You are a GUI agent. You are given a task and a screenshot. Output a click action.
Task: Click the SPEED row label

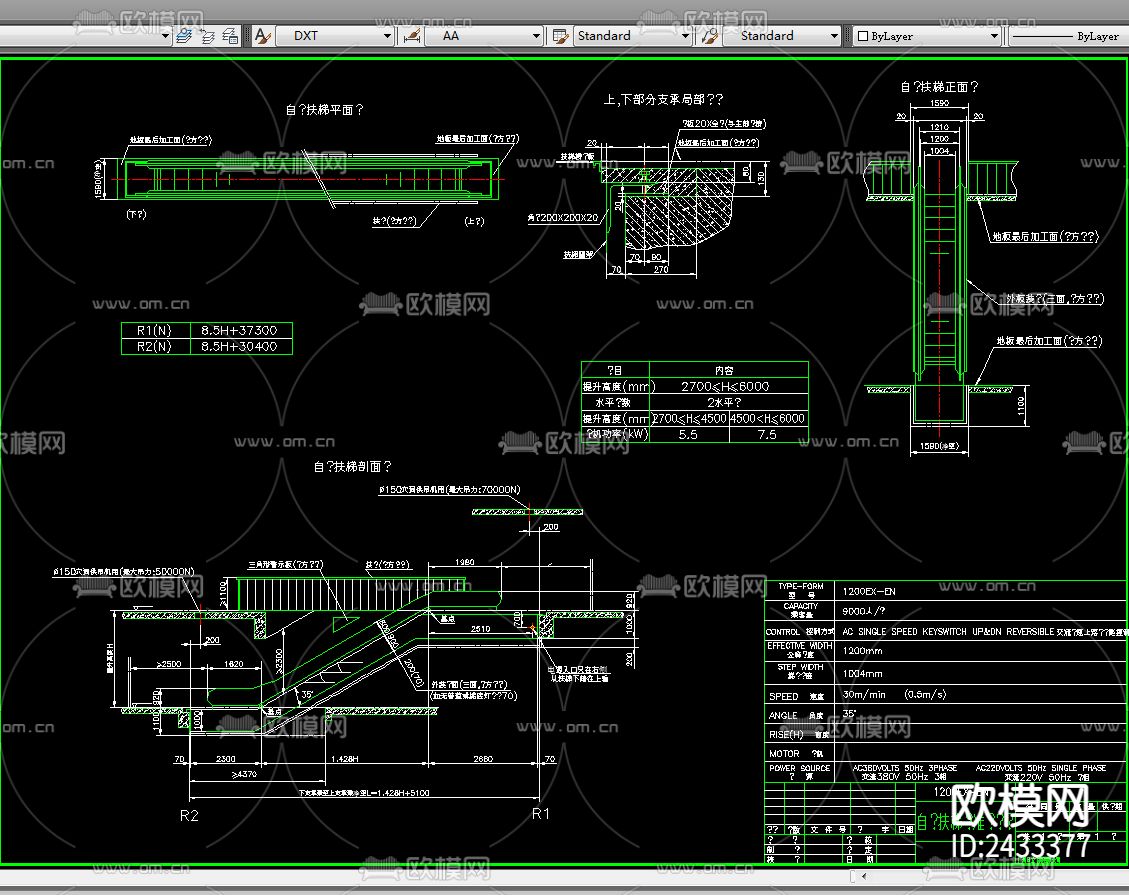[783, 696]
